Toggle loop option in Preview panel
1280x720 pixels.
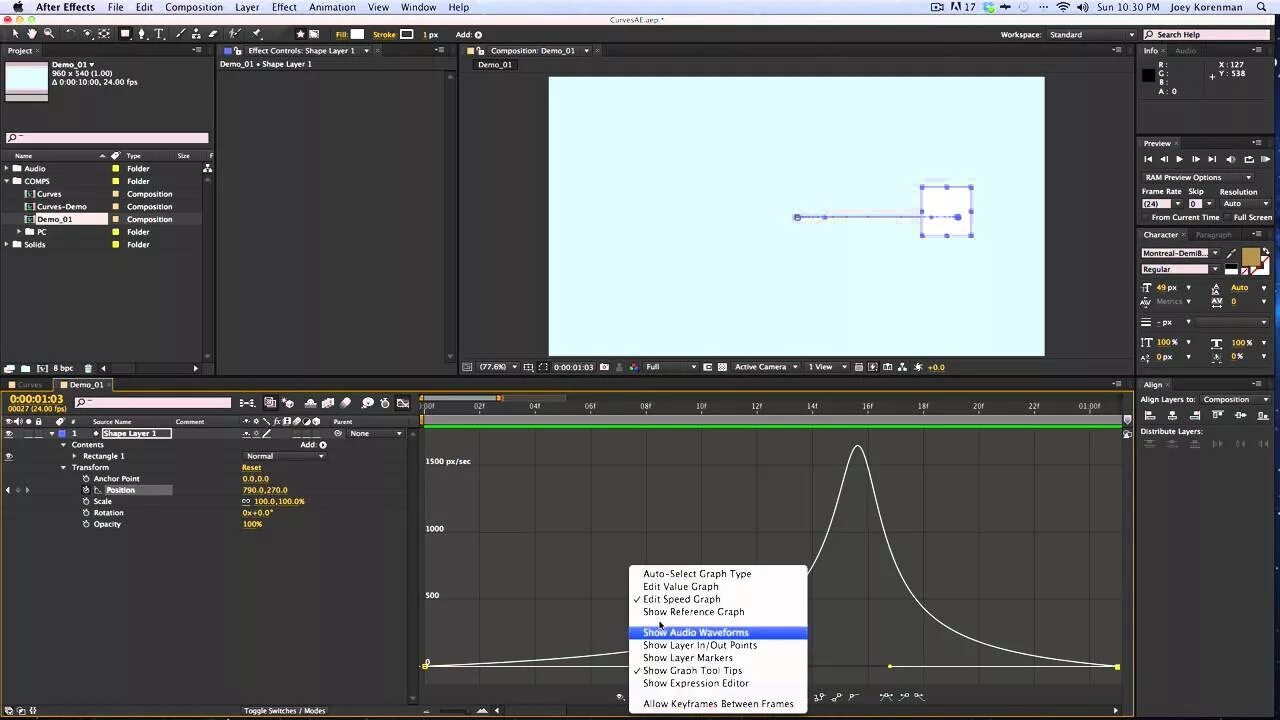[x=1249, y=159]
